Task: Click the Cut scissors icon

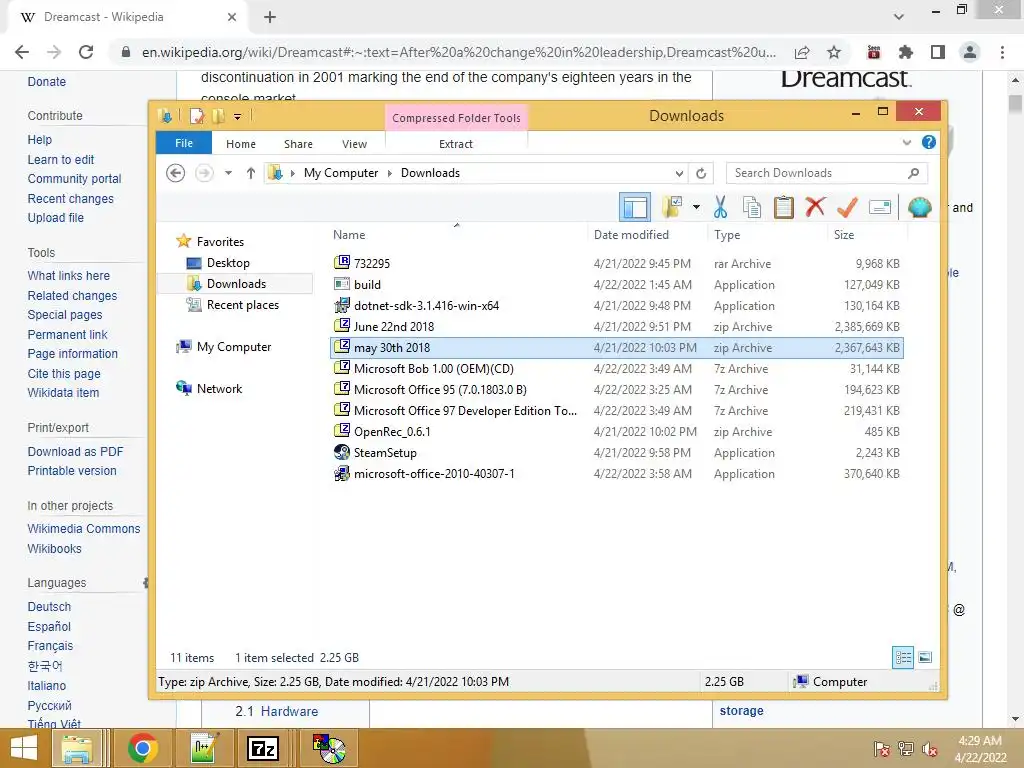Action: tap(720, 208)
